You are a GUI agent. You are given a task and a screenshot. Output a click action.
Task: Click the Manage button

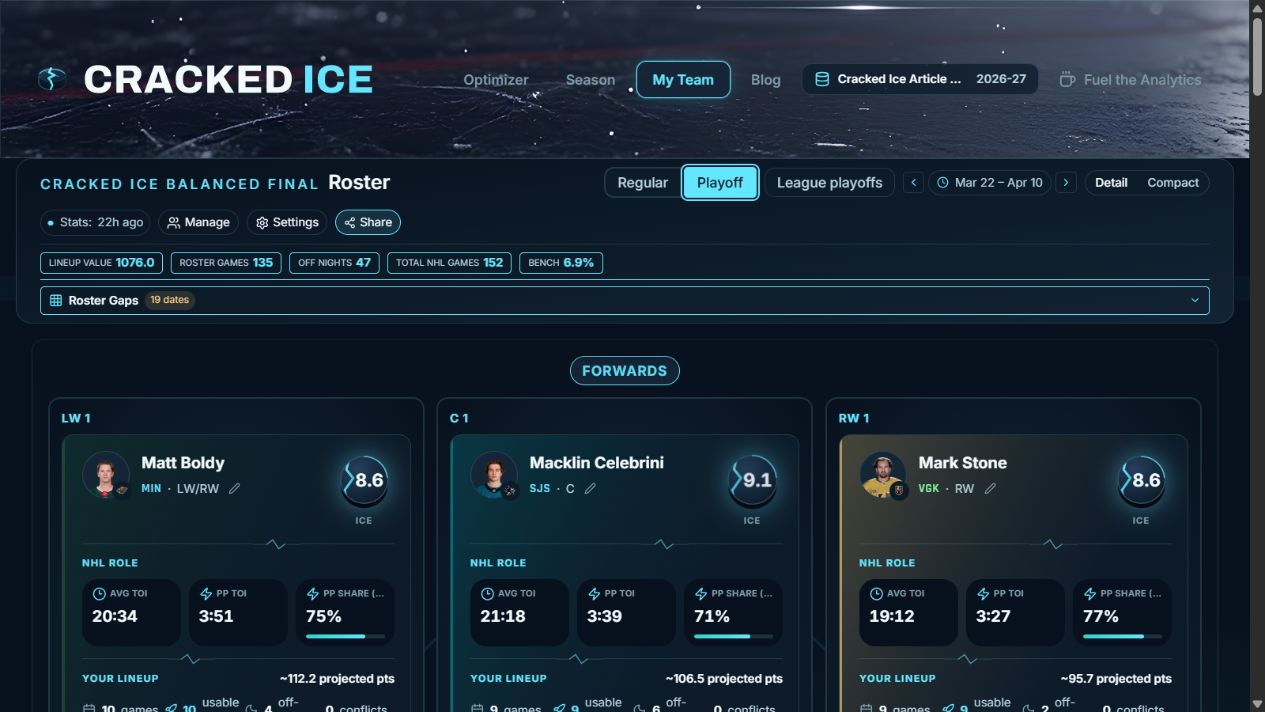coord(198,222)
